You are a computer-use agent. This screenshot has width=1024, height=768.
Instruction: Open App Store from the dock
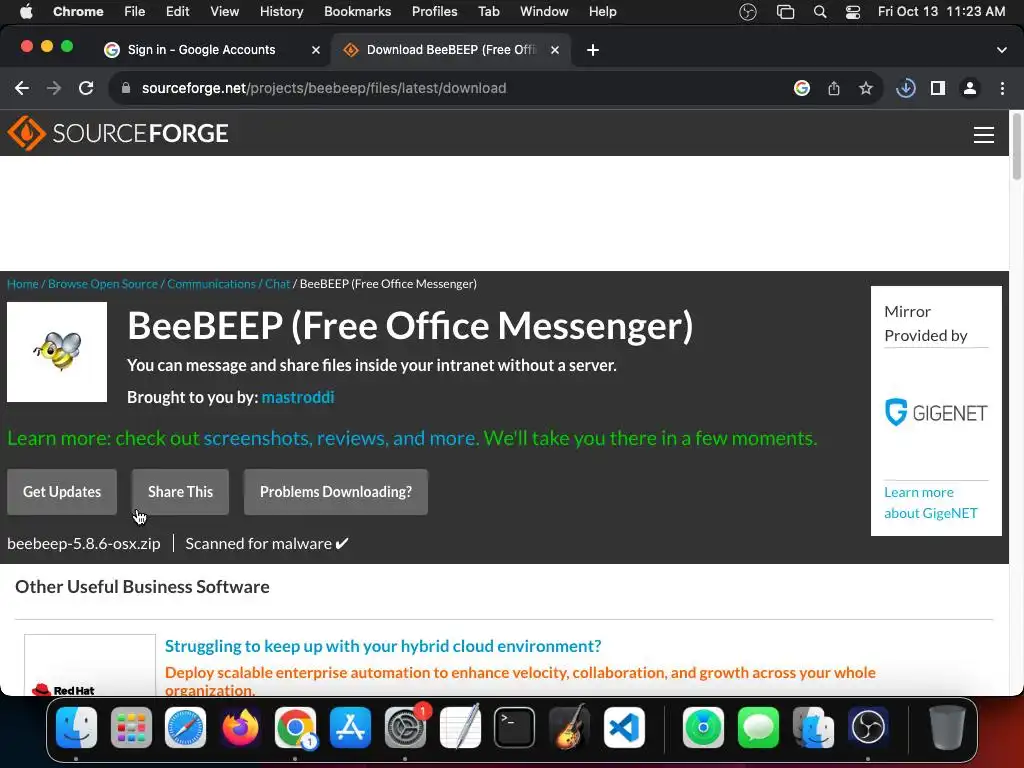pyautogui.click(x=350, y=728)
